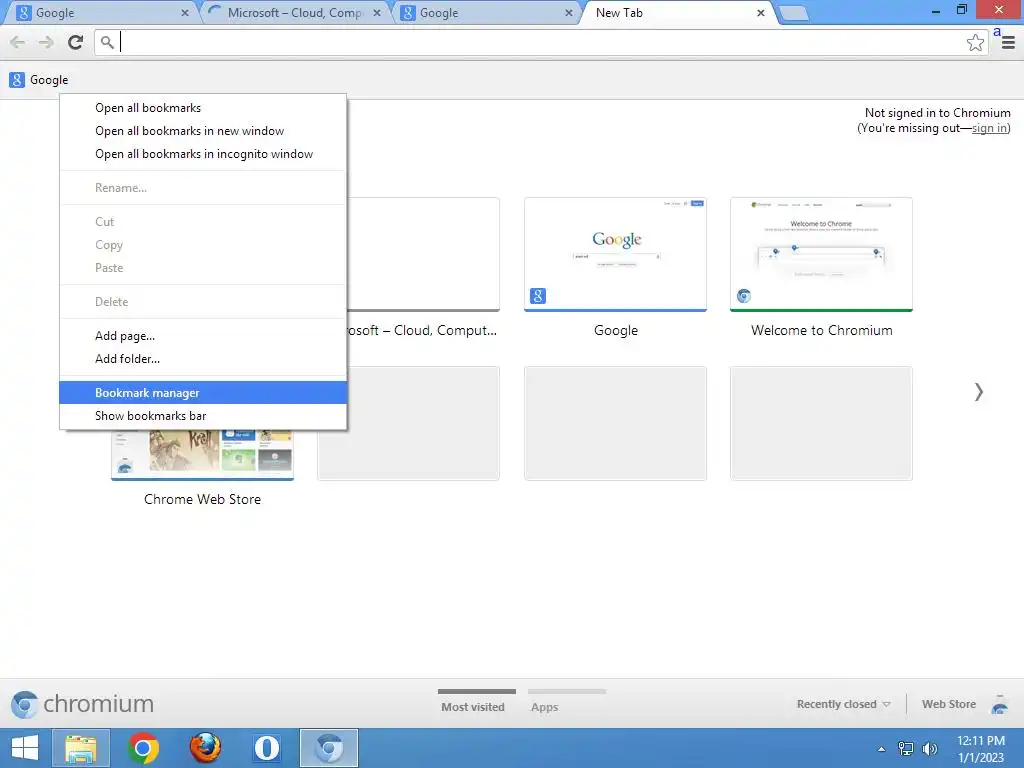Choose Open all bookmarks

202,108
